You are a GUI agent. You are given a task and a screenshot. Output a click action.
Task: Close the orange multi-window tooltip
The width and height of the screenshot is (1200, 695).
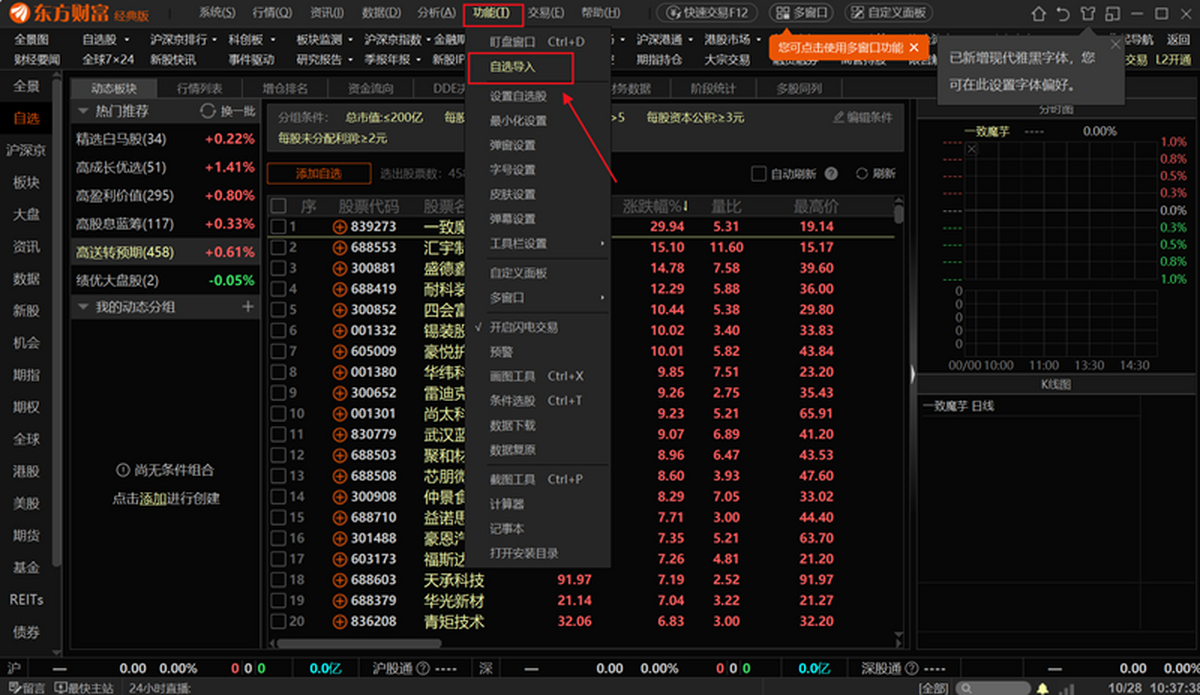point(914,48)
